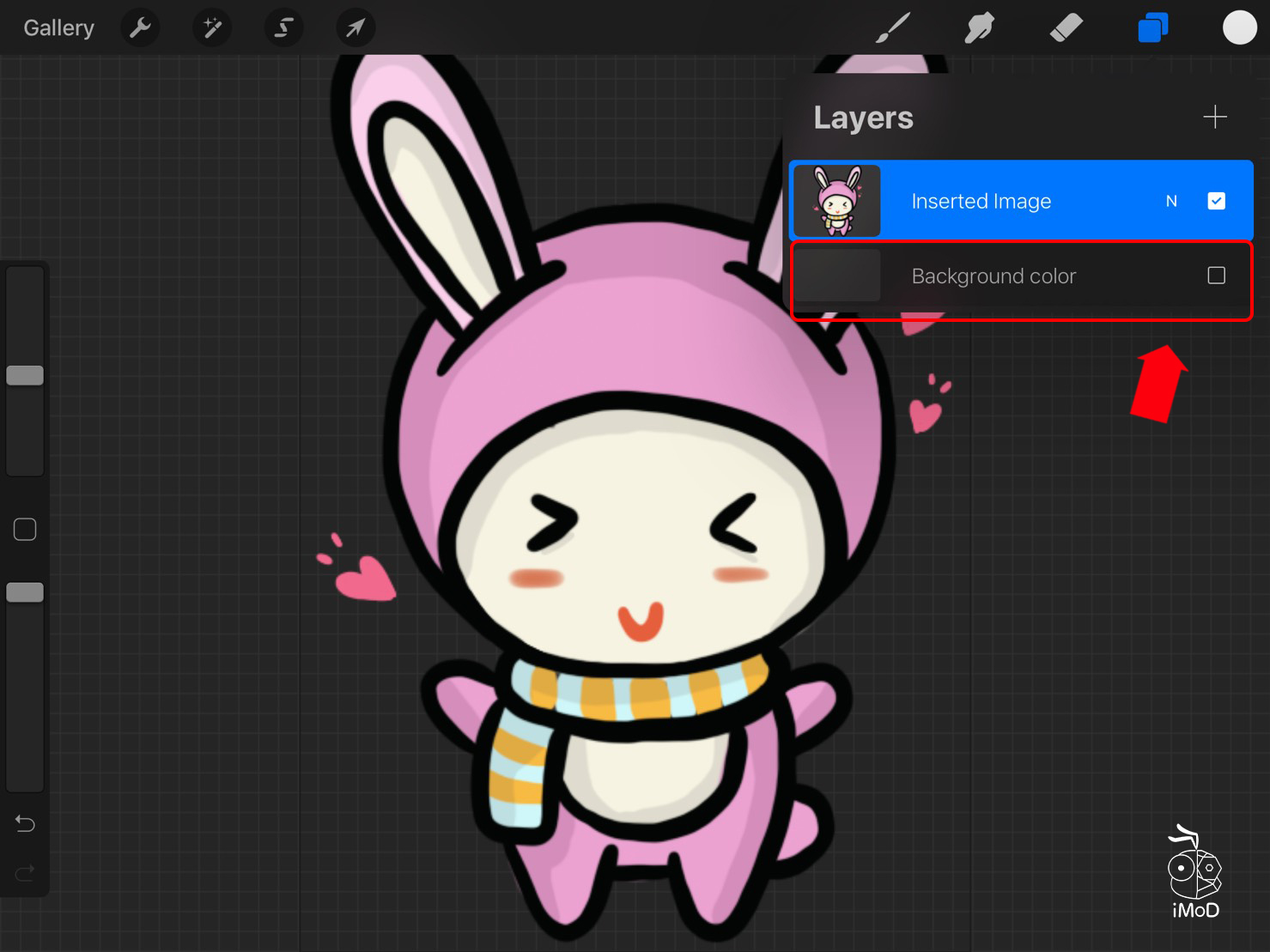Select the Inserted Image layer row
Screen dimensions: 1270x952
(x=1013, y=201)
